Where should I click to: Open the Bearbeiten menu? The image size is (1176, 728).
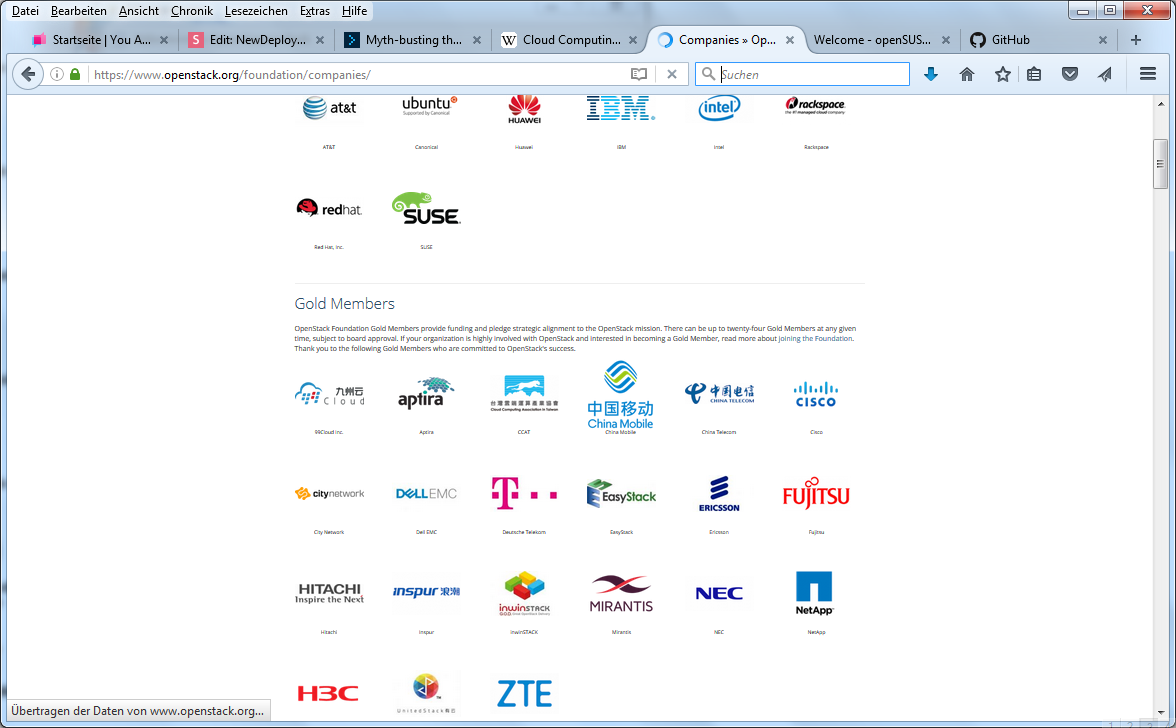(79, 10)
